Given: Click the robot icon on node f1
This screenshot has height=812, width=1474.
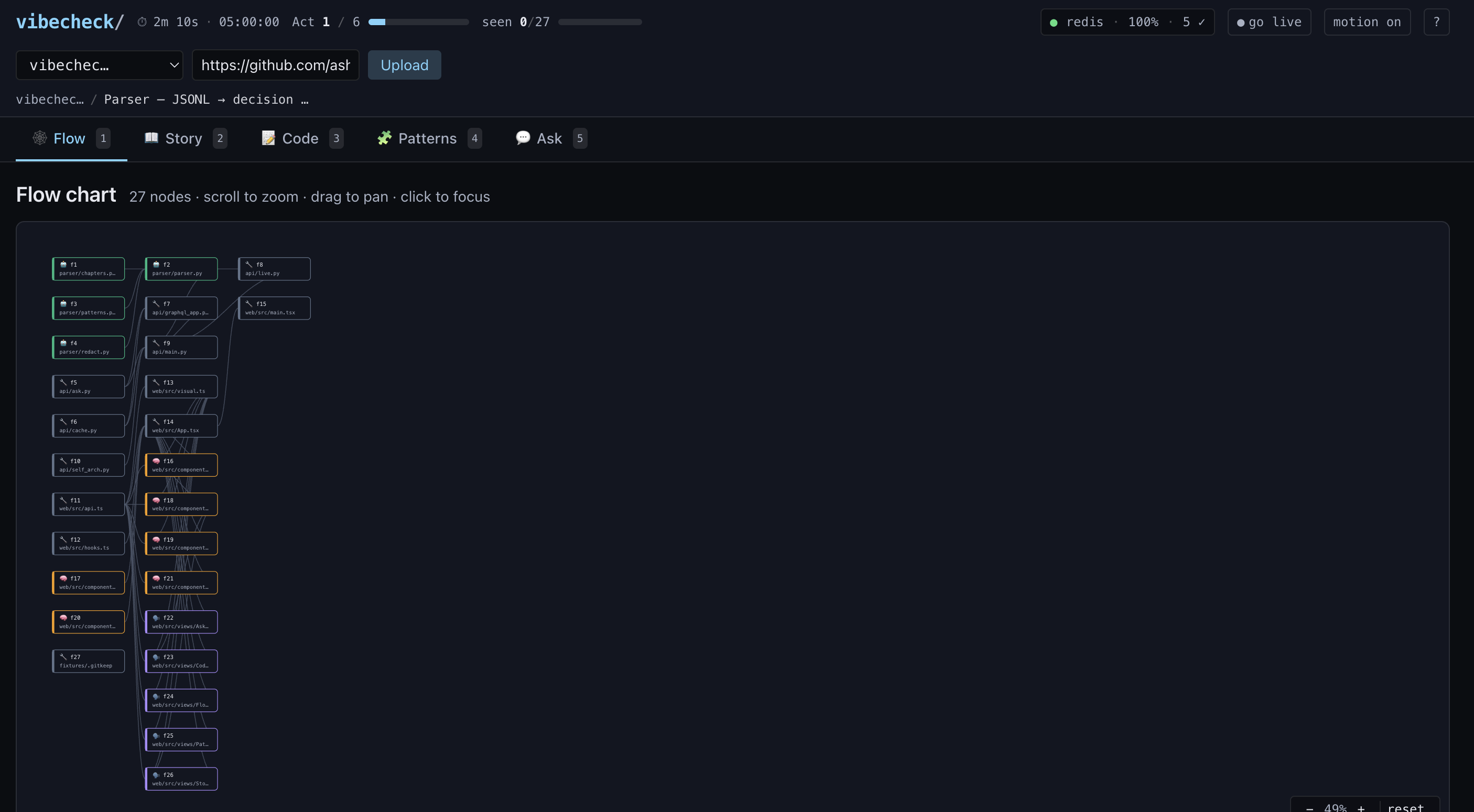Looking at the screenshot, I should coord(63,264).
